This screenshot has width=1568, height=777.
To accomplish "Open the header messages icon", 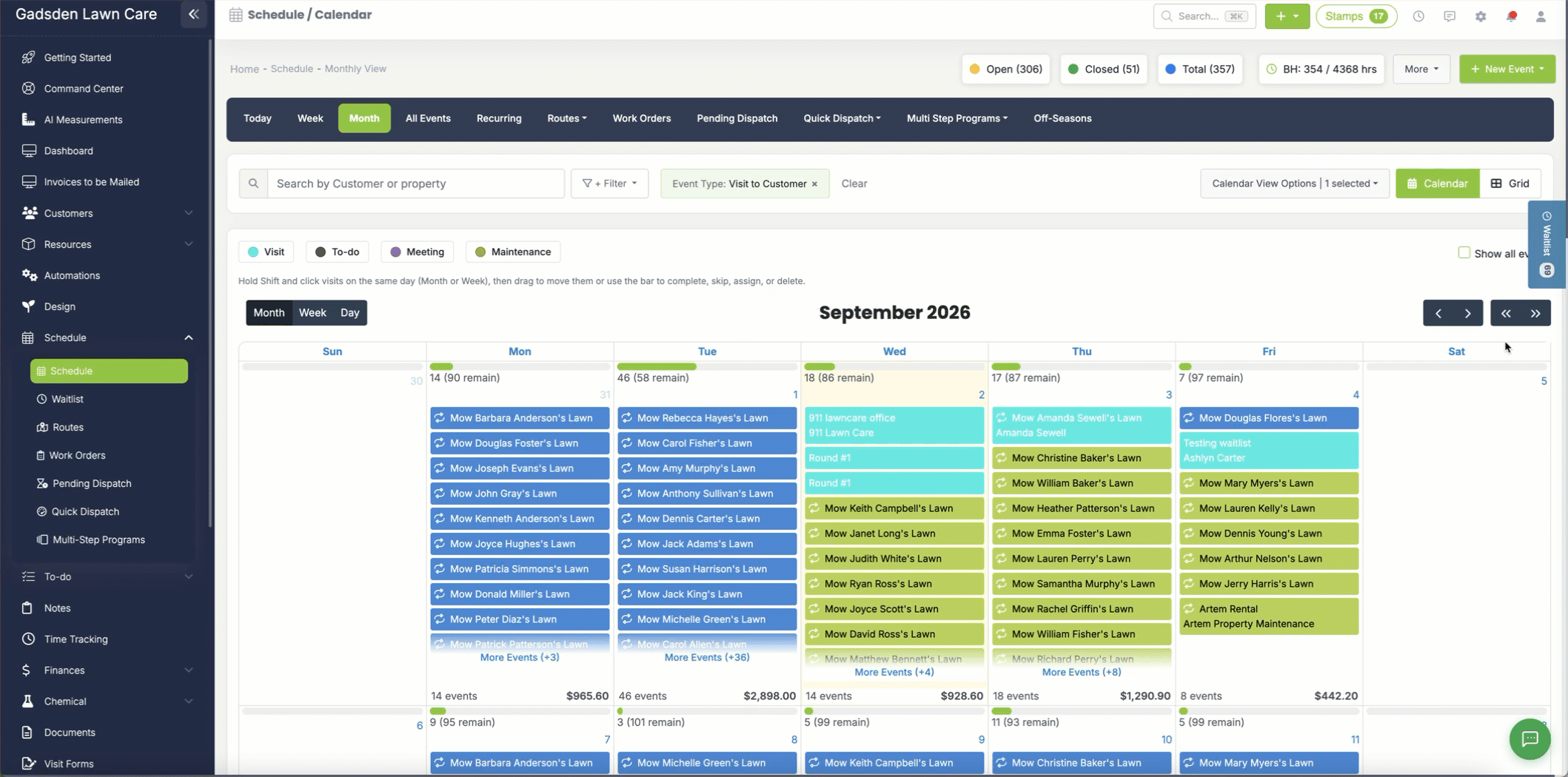I will pyautogui.click(x=1449, y=16).
